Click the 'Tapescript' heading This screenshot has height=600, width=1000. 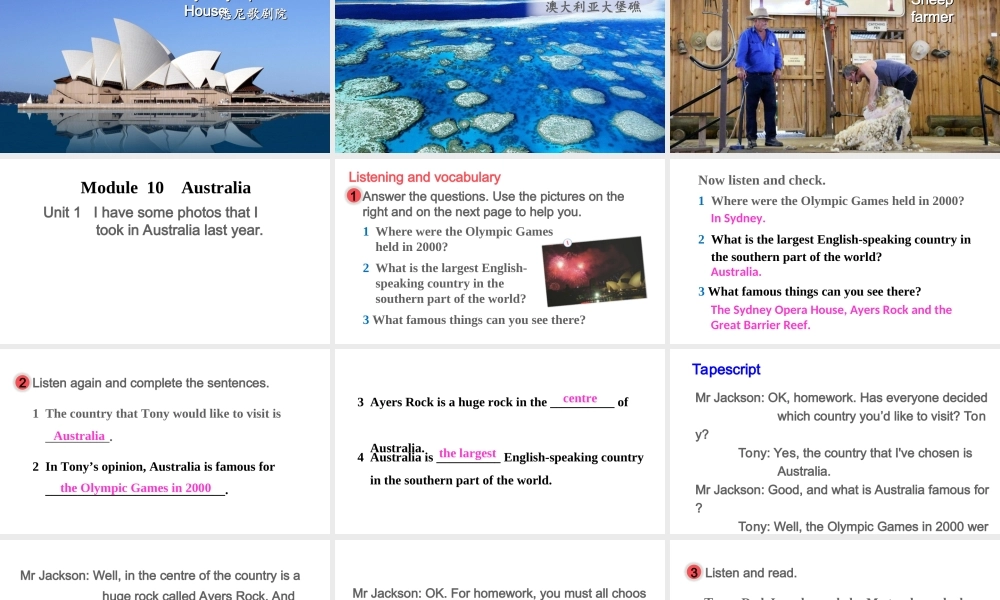(x=726, y=370)
